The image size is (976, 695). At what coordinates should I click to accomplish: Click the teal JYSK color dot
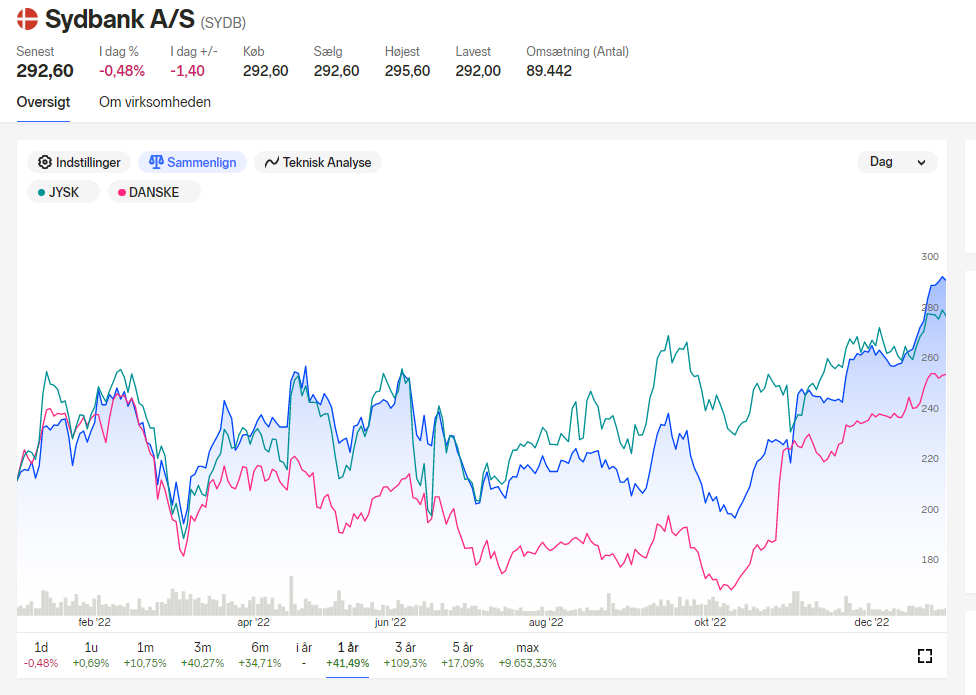[x=42, y=193]
